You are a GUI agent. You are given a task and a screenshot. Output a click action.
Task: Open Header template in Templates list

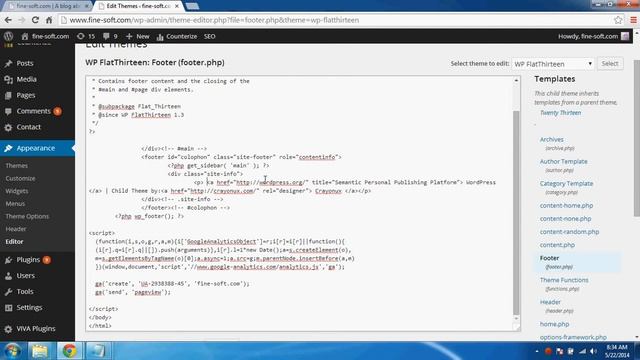[550, 302]
